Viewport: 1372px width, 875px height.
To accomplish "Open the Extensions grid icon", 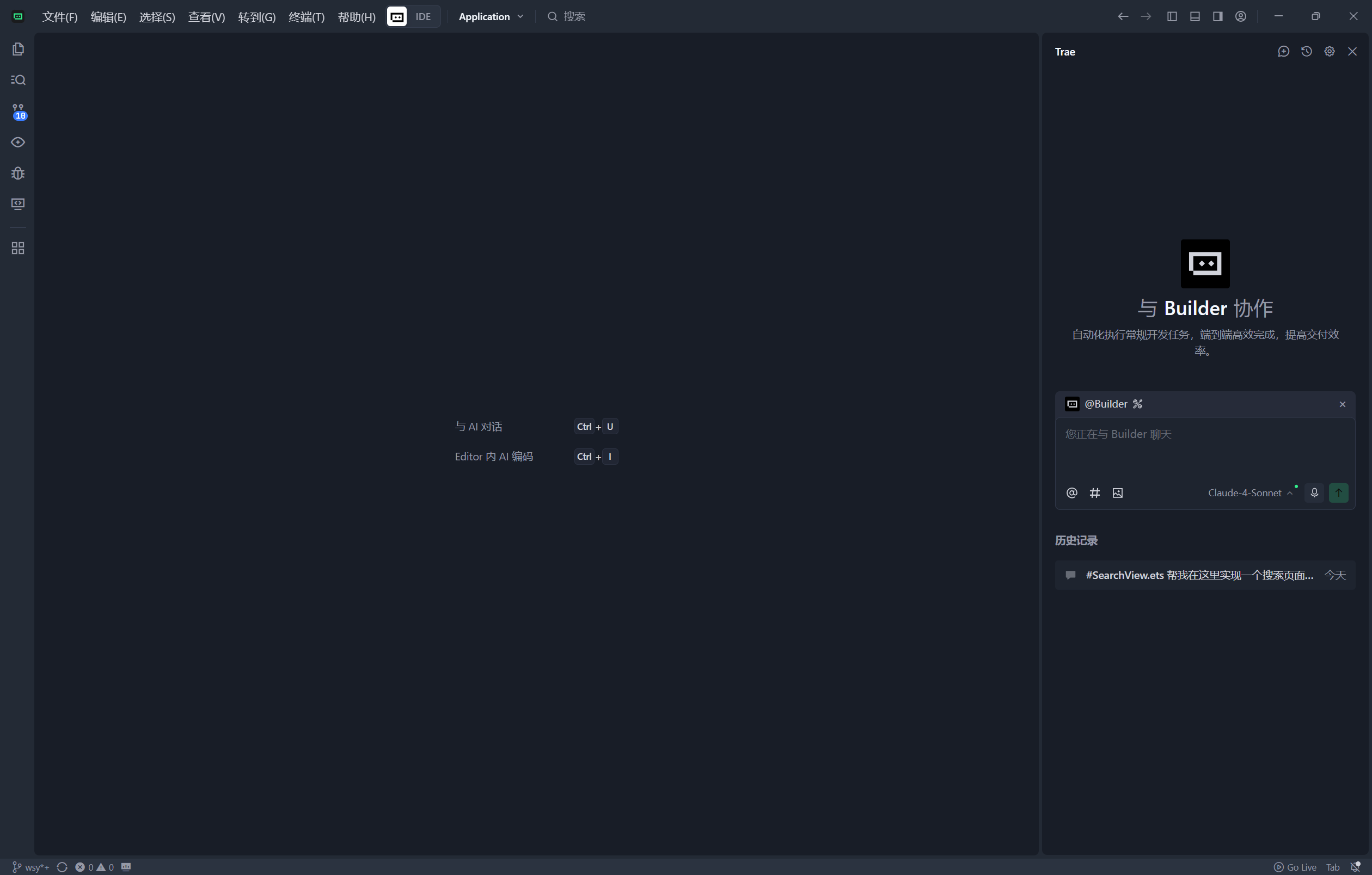I will 17,248.
